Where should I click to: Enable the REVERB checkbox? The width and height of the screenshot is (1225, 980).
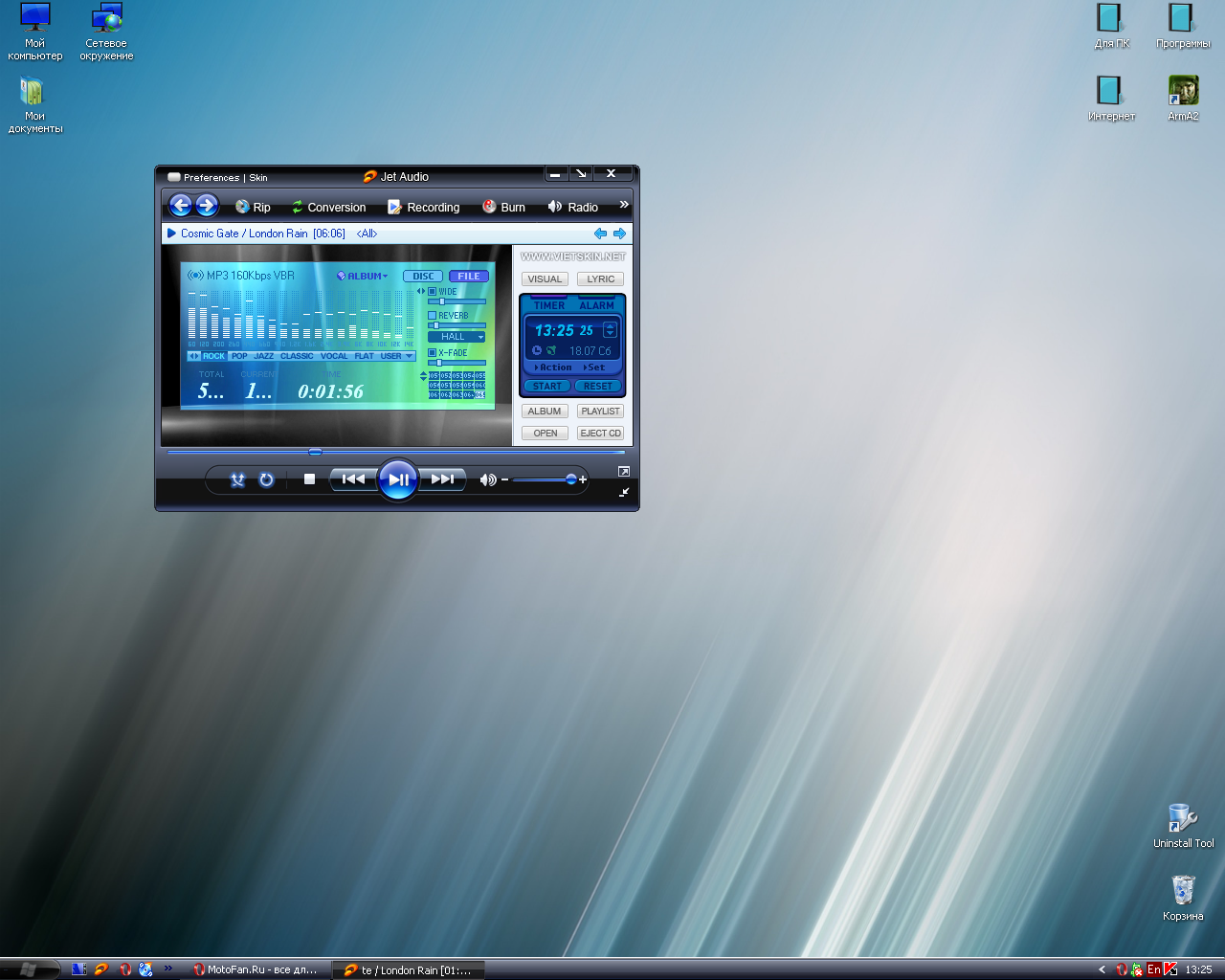click(x=432, y=315)
